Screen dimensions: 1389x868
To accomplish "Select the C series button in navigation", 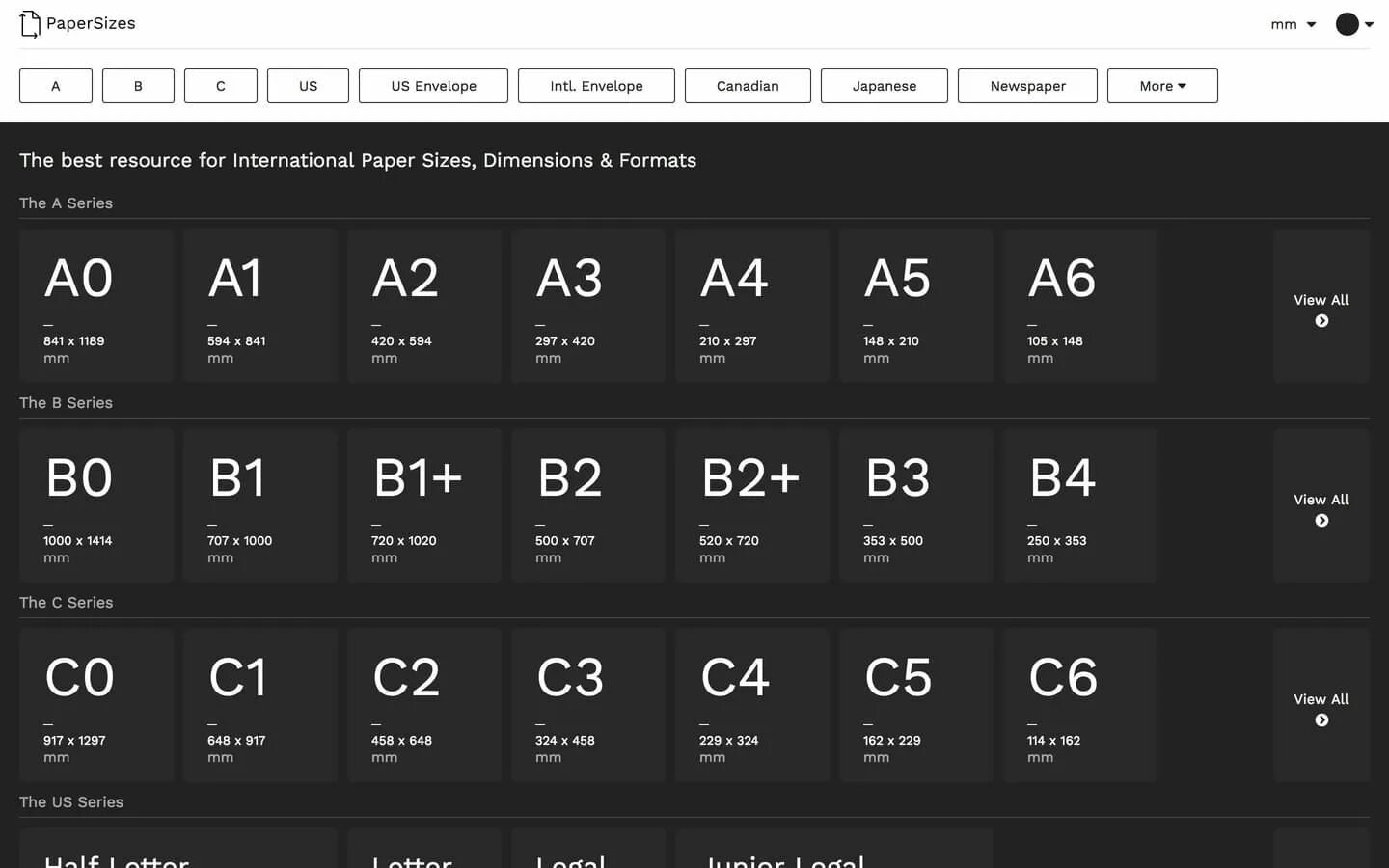I will [x=221, y=86].
